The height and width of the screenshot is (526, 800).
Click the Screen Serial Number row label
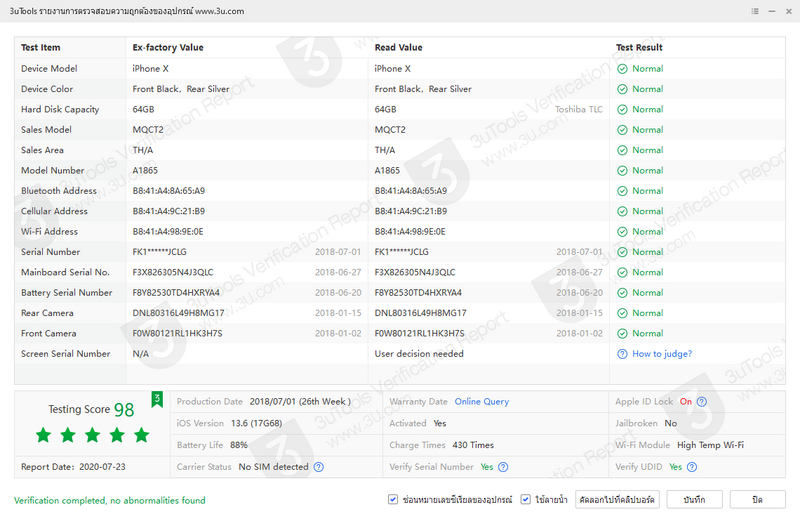65,354
